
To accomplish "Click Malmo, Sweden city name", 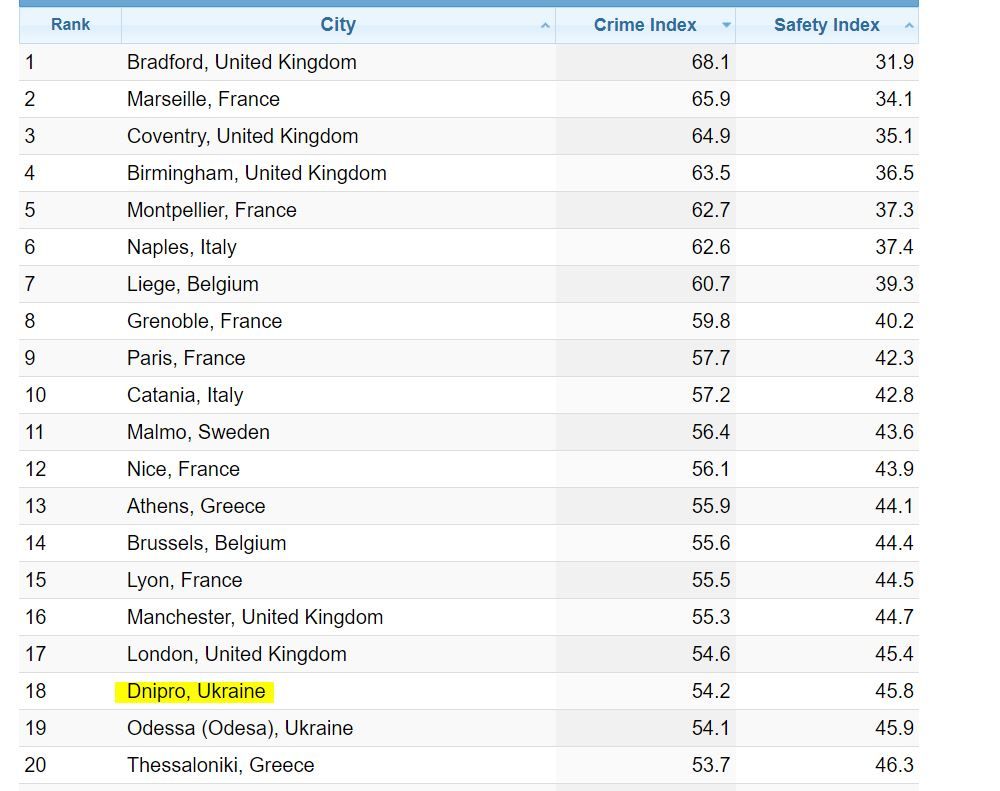I will [198, 432].
